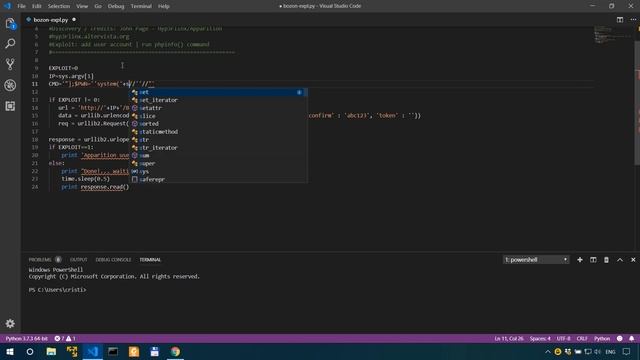640x360 pixels.
Task: Open the Extensions view in activity bar
Action: pos(10,106)
